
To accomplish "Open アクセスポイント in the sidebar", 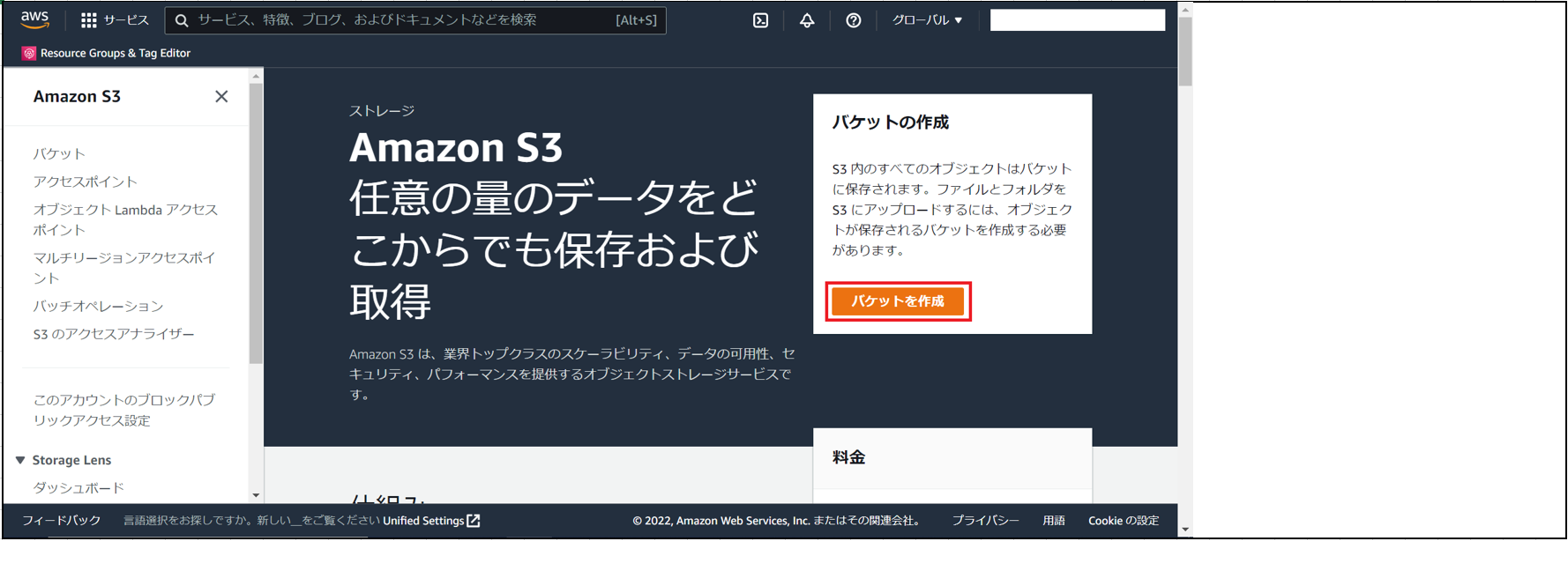I will [86, 182].
